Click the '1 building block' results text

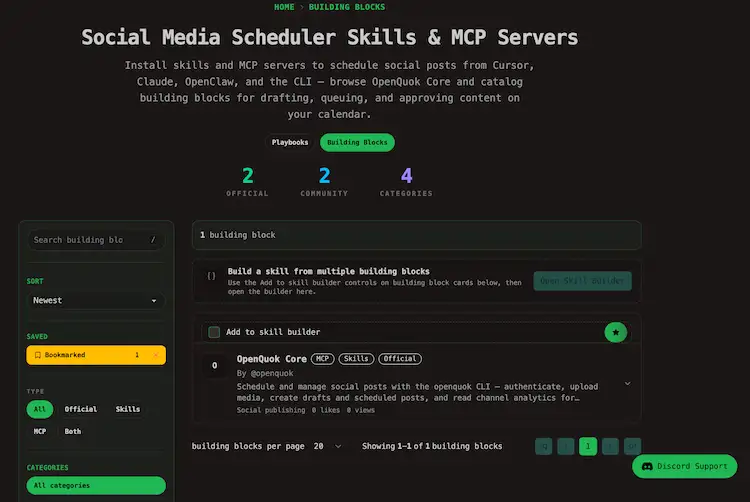238,235
